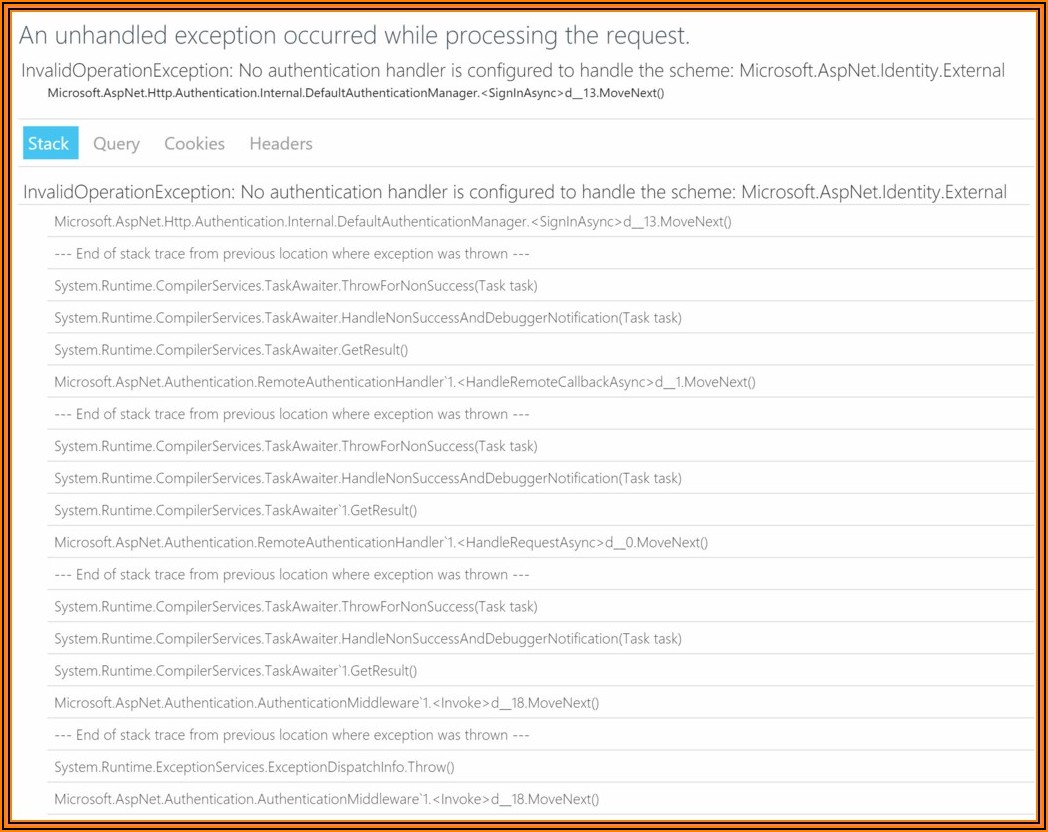The height and width of the screenshot is (832, 1048).
Task: Click the bold SignInAsync summary line above the tabs
Action: [356, 93]
